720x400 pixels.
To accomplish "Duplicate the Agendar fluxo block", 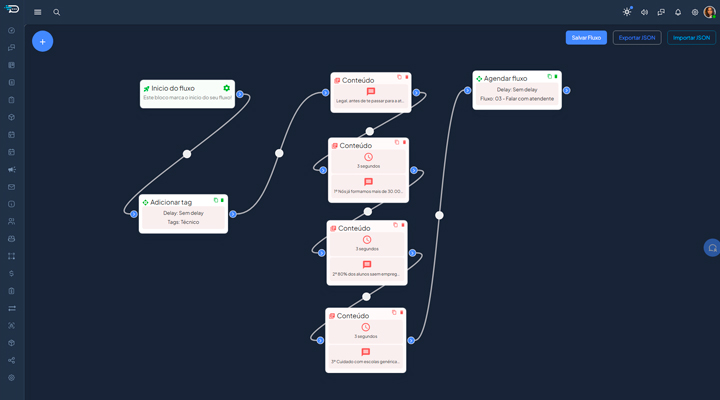I will [x=549, y=77].
